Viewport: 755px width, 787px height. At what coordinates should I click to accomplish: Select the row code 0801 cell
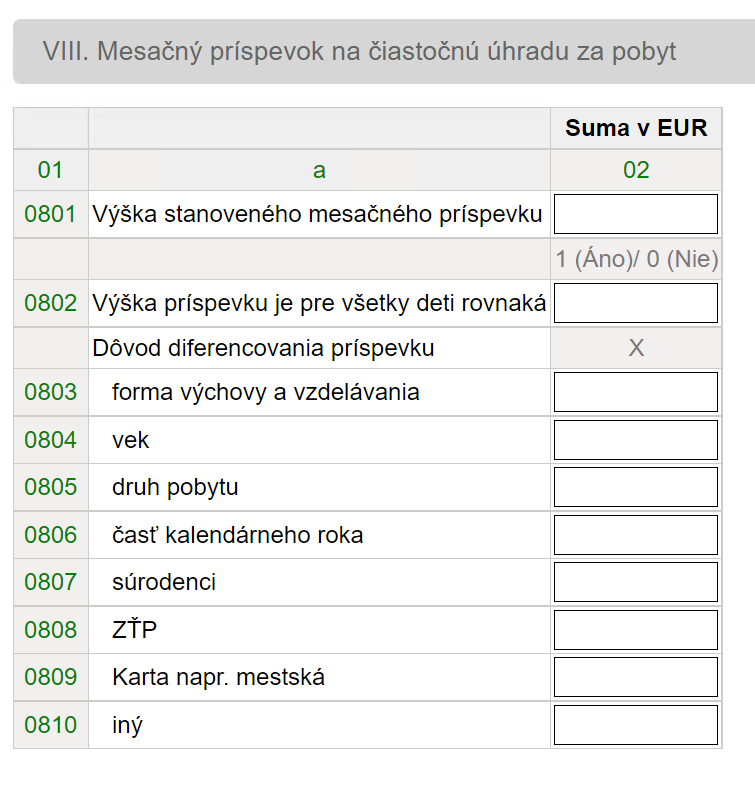coord(51,214)
